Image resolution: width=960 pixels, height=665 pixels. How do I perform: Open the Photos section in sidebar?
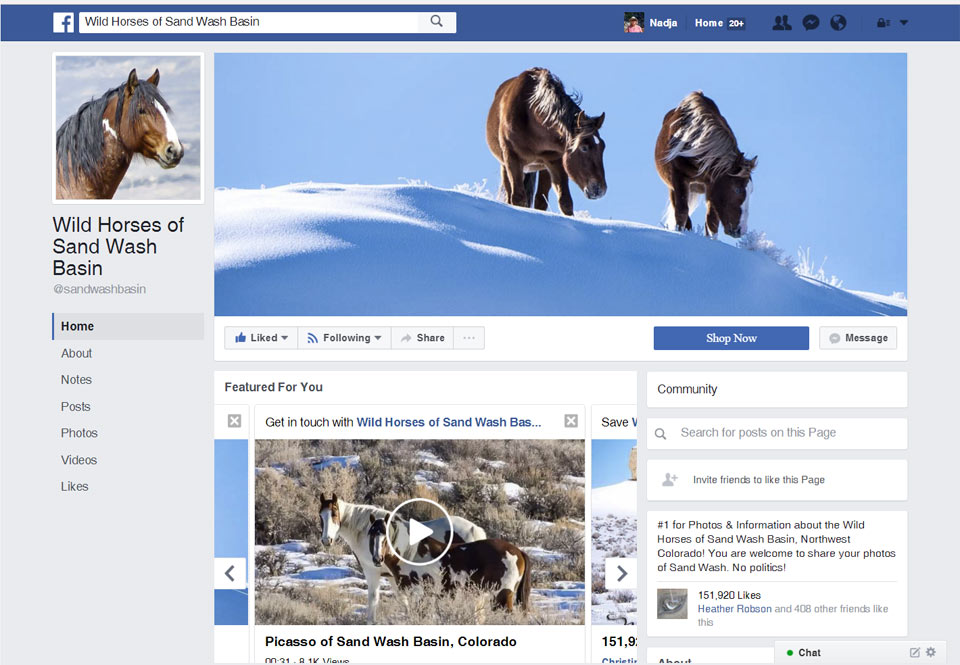(79, 433)
